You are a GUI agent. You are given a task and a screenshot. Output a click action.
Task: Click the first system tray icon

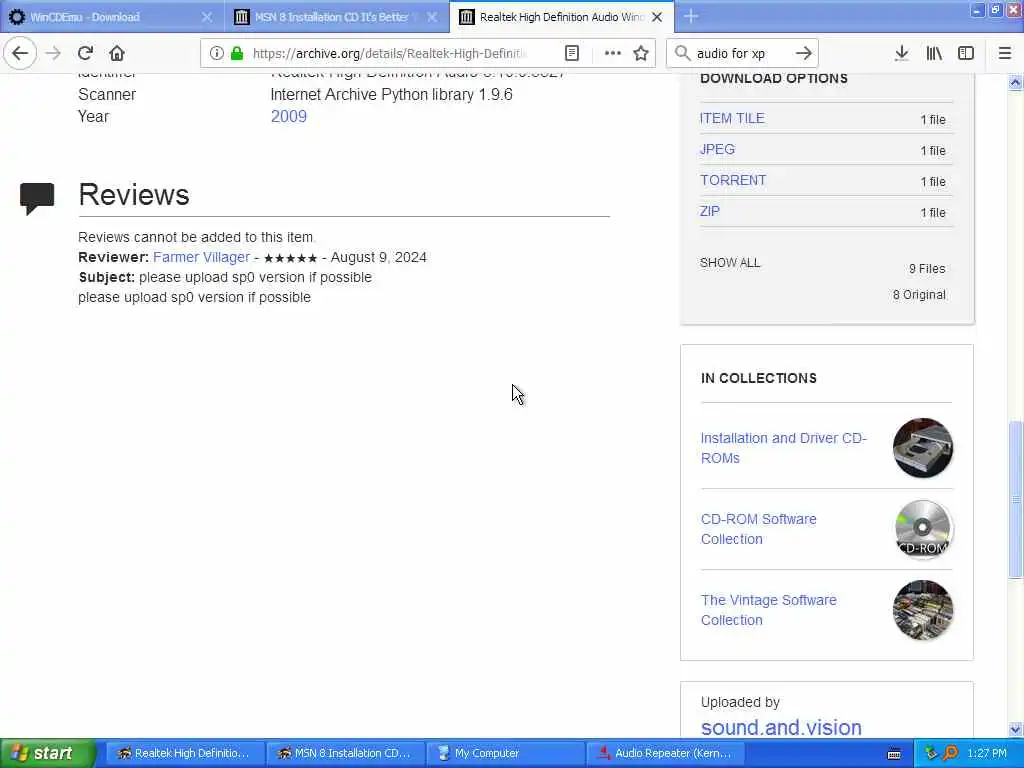click(x=931, y=753)
